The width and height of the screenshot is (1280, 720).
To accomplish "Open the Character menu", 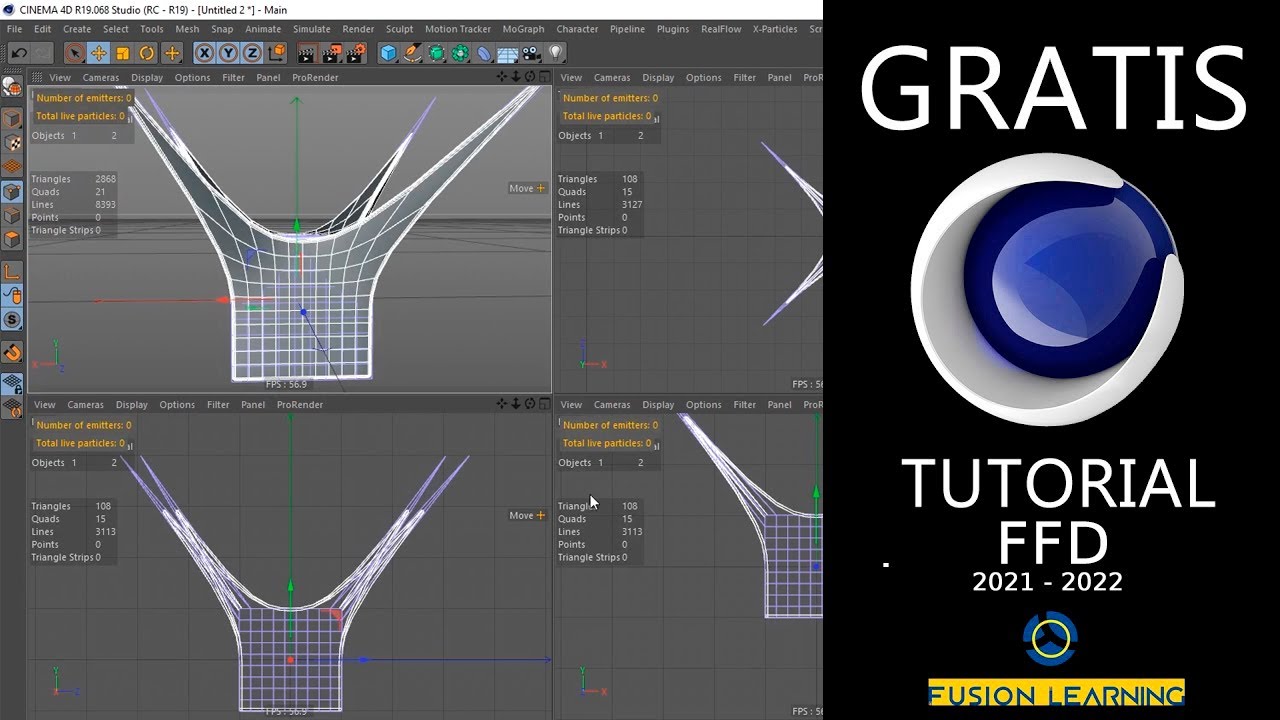I will (577, 29).
